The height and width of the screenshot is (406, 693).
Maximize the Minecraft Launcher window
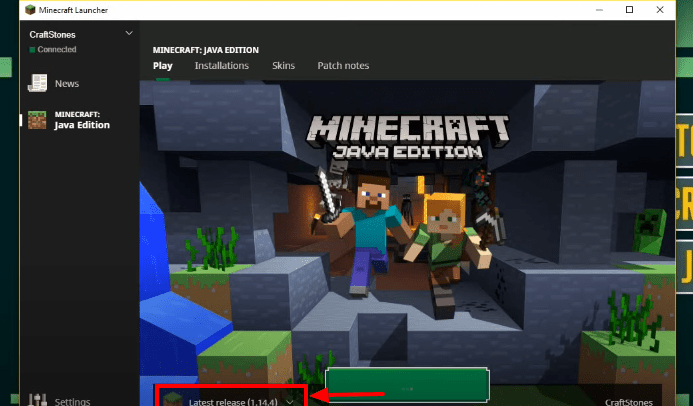629,10
